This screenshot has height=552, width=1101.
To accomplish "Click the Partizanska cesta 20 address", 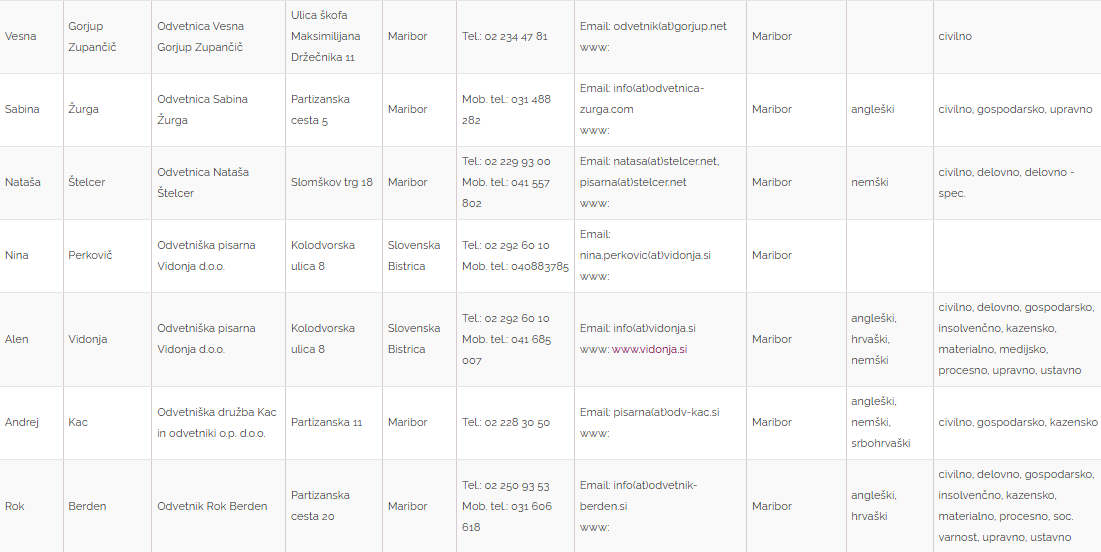I will 320,506.
